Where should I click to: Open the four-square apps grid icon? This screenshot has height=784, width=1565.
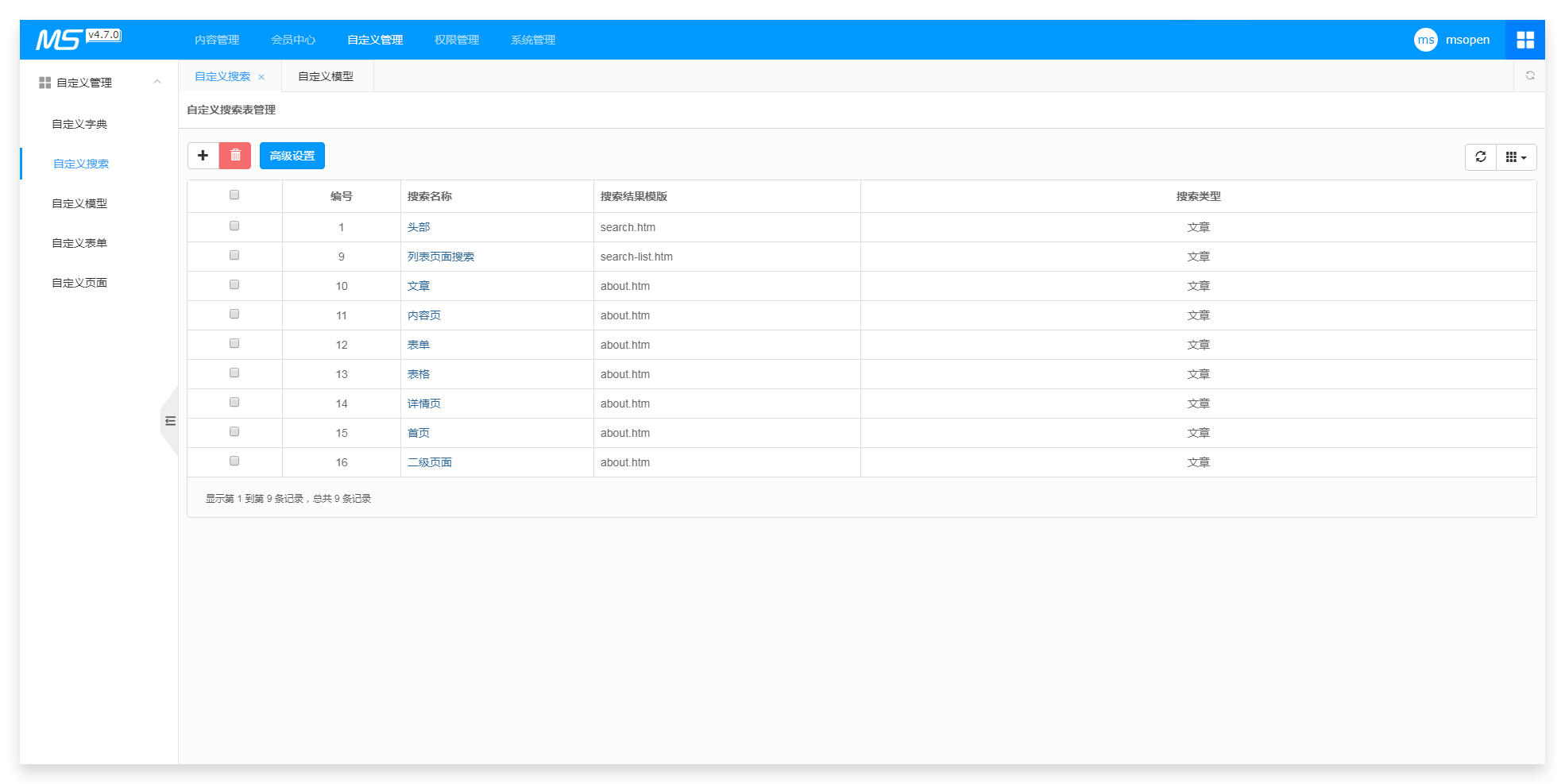1524,40
